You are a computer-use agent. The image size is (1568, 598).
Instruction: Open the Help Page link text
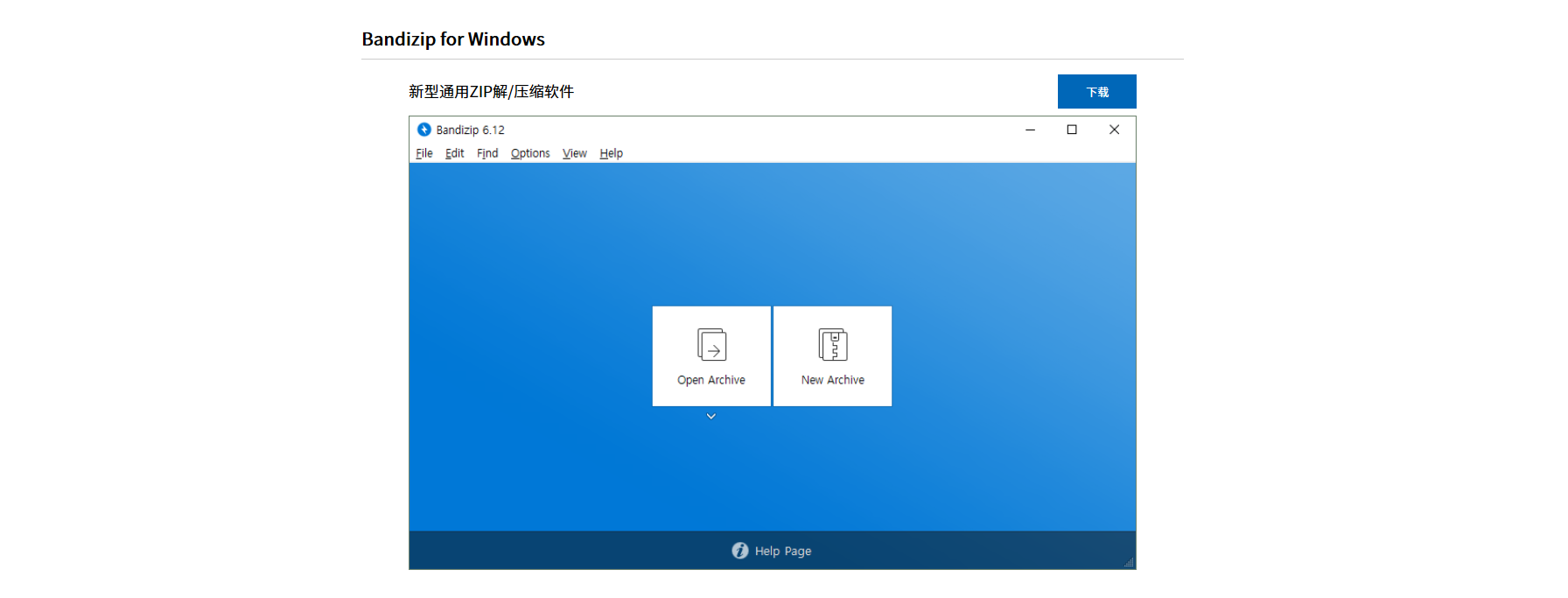[x=783, y=551]
